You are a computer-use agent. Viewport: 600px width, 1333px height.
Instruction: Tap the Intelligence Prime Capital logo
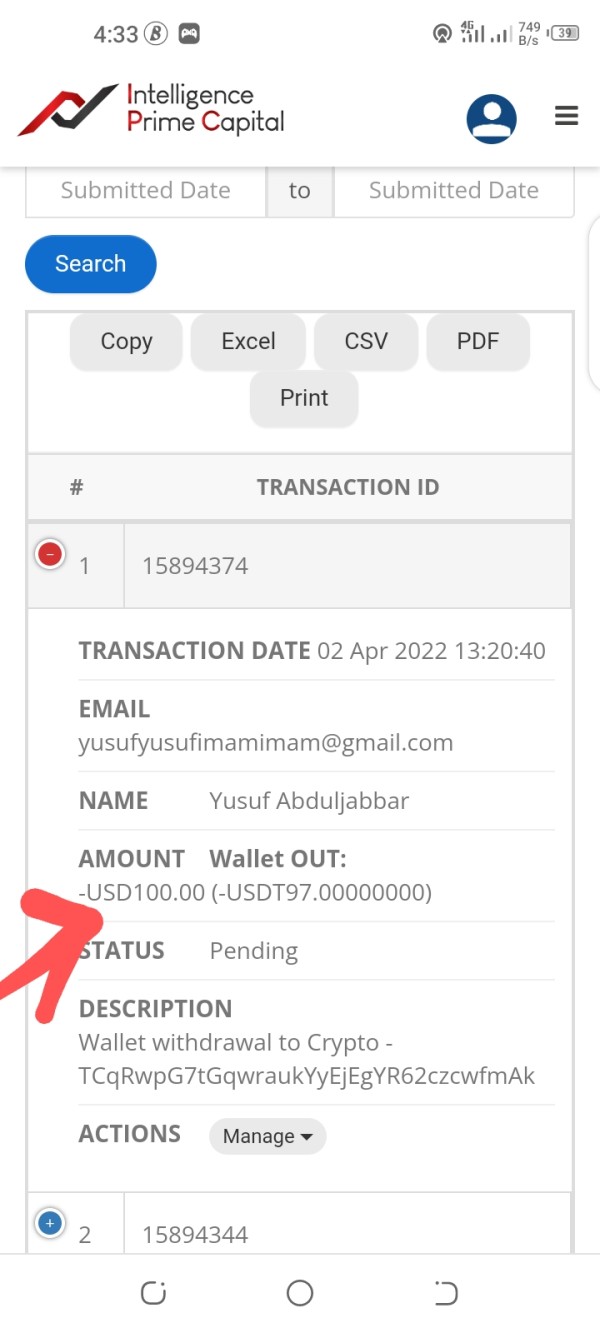[x=152, y=110]
